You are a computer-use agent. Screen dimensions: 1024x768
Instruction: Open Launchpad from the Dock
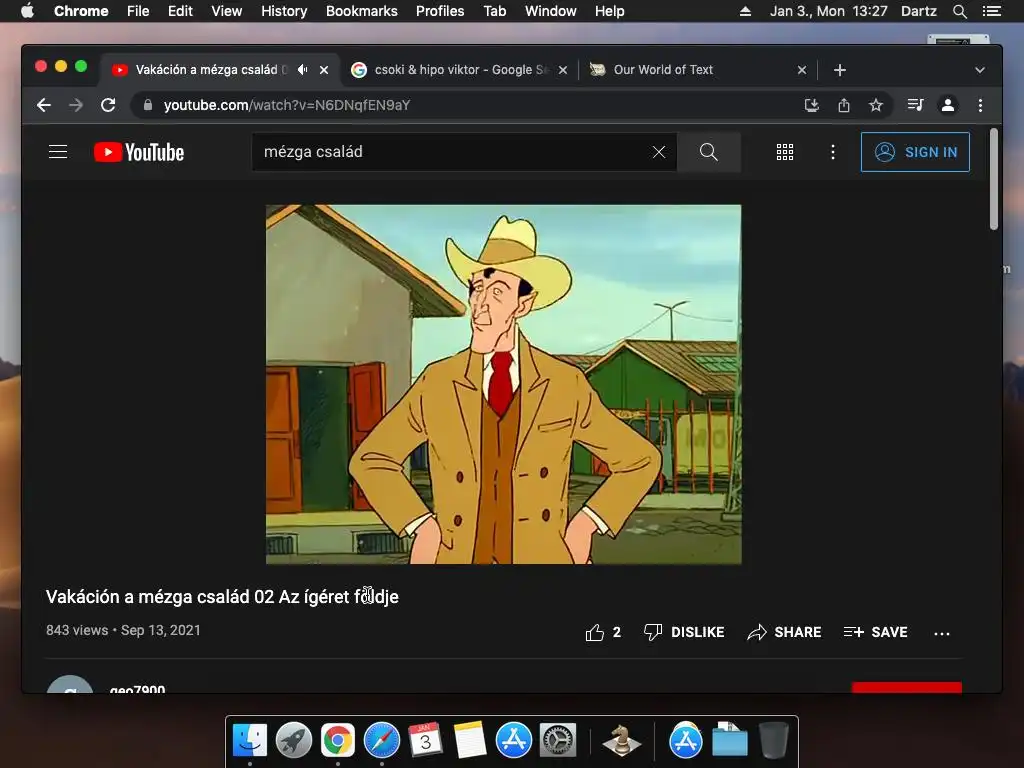293,741
